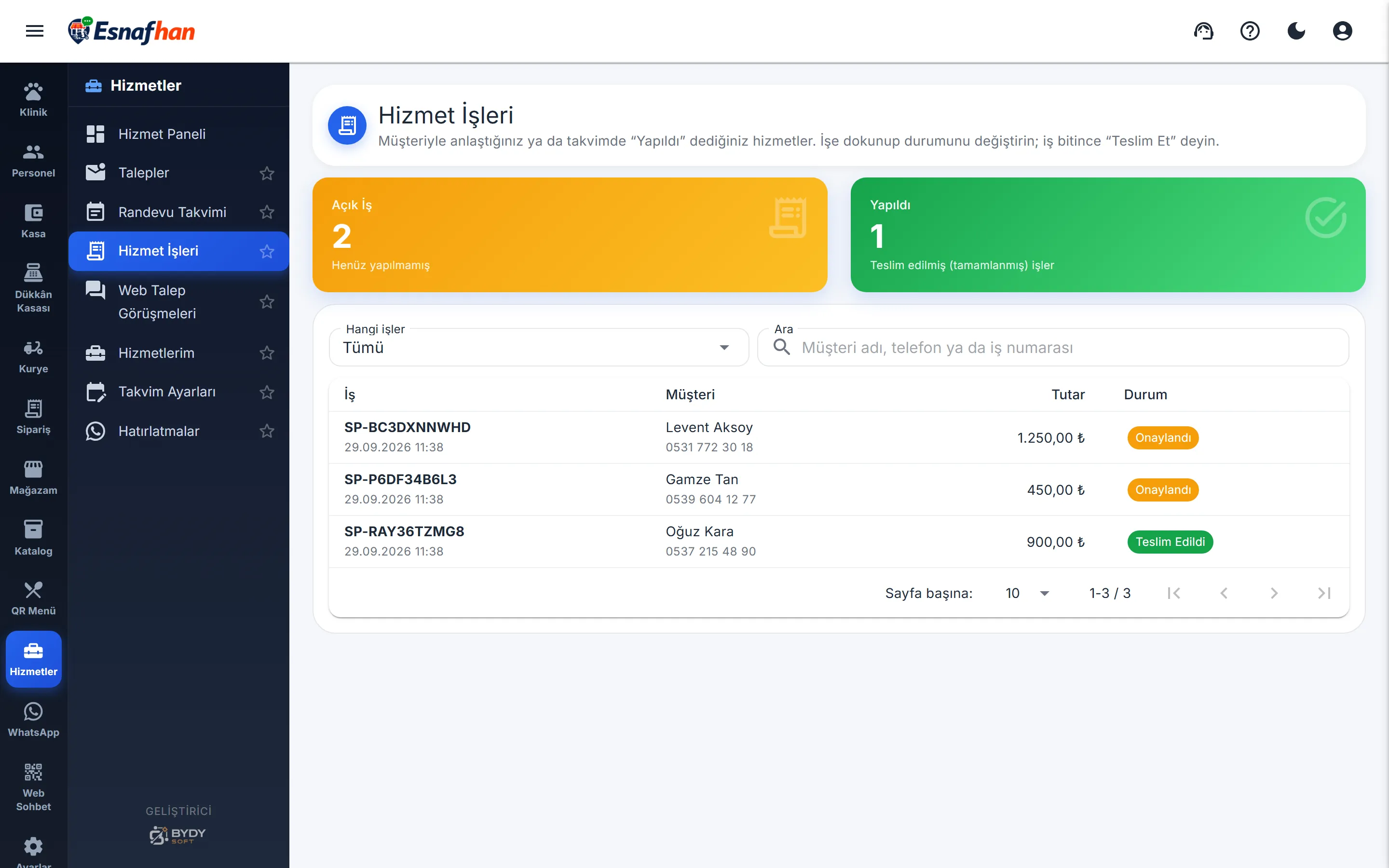
Task: Click the support headset icon
Action: point(1204,31)
